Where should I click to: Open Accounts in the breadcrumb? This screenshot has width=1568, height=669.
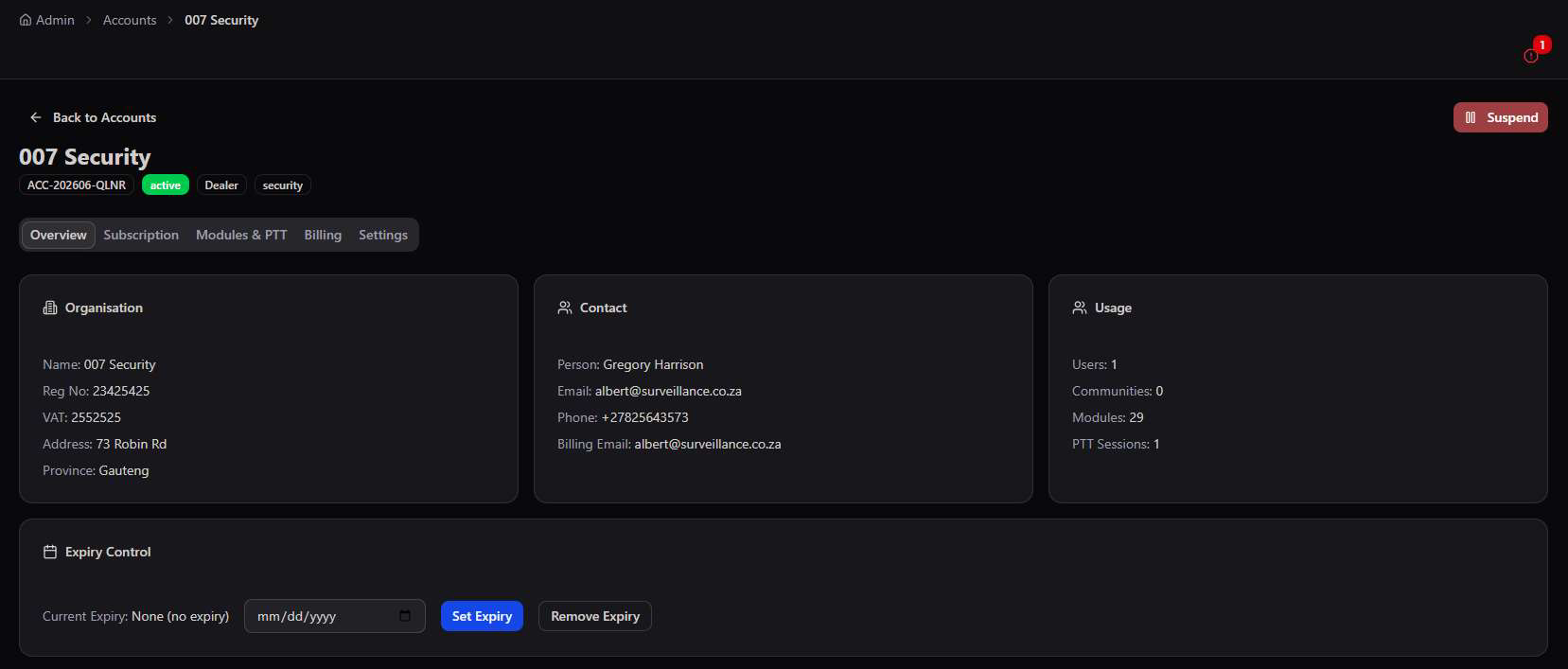point(130,20)
